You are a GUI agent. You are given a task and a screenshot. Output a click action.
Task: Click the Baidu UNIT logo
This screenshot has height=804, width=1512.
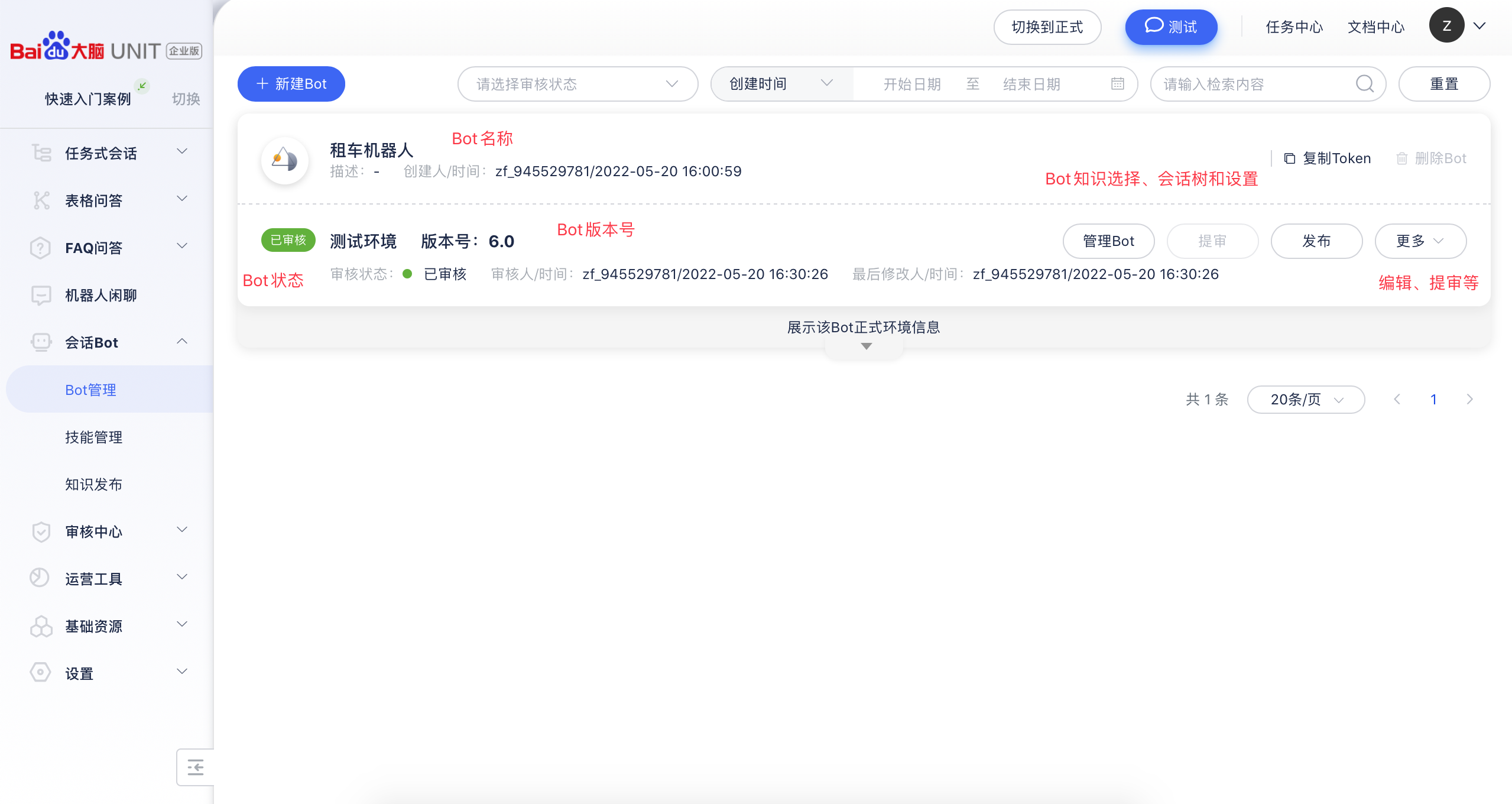[106, 47]
